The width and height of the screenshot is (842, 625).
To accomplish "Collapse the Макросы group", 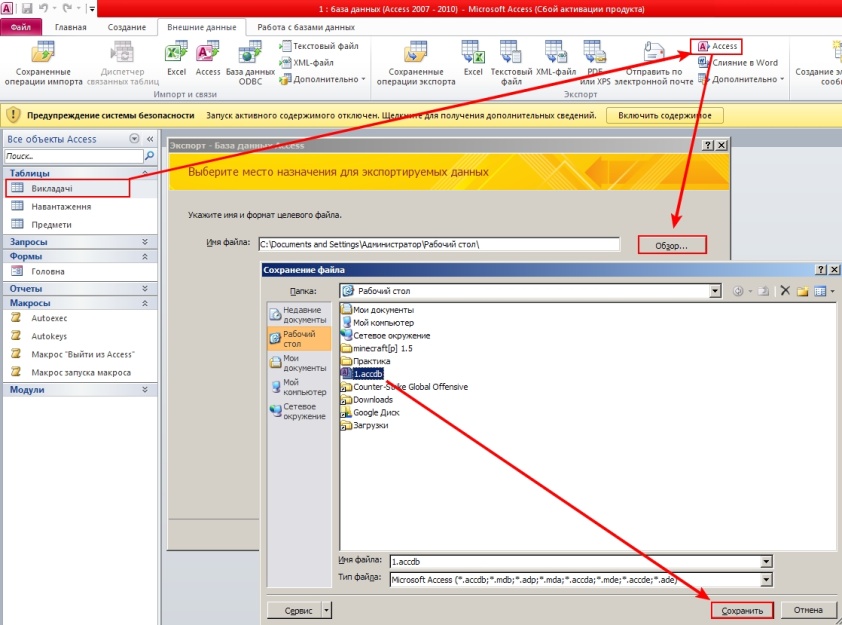I will tap(145, 303).
